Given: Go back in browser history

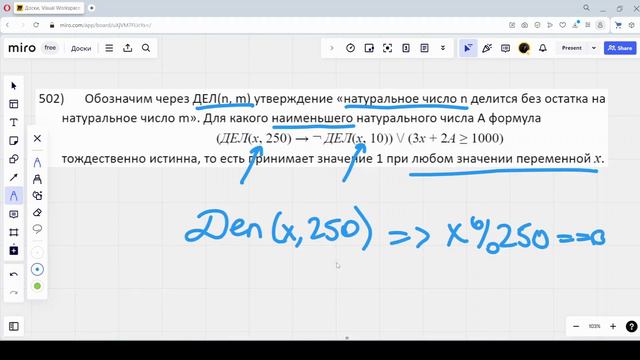Looking at the screenshot, I should [7, 25].
